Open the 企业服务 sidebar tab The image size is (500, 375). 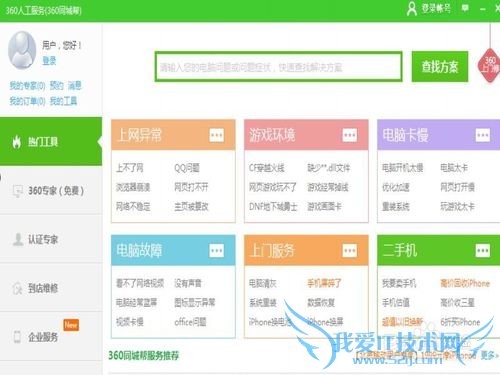51,336
